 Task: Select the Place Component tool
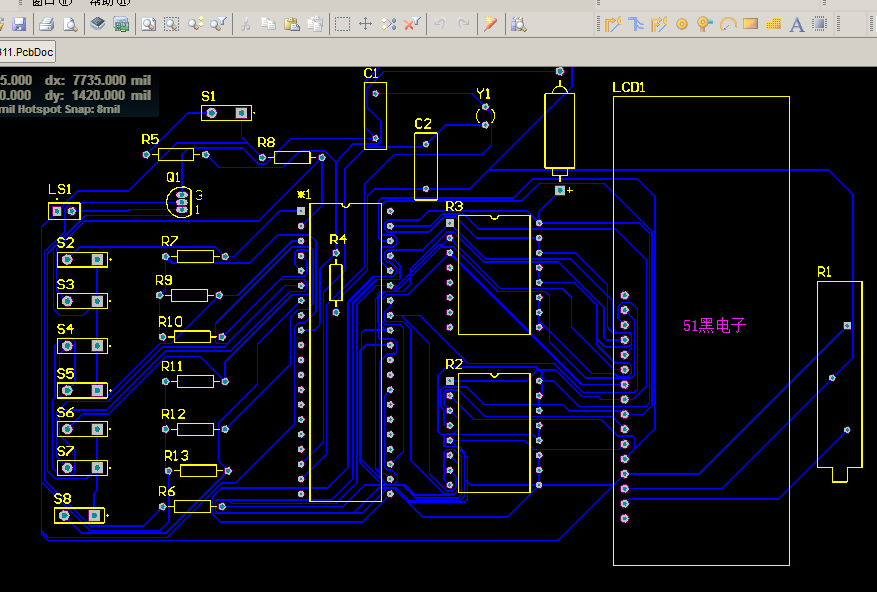coord(819,24)
